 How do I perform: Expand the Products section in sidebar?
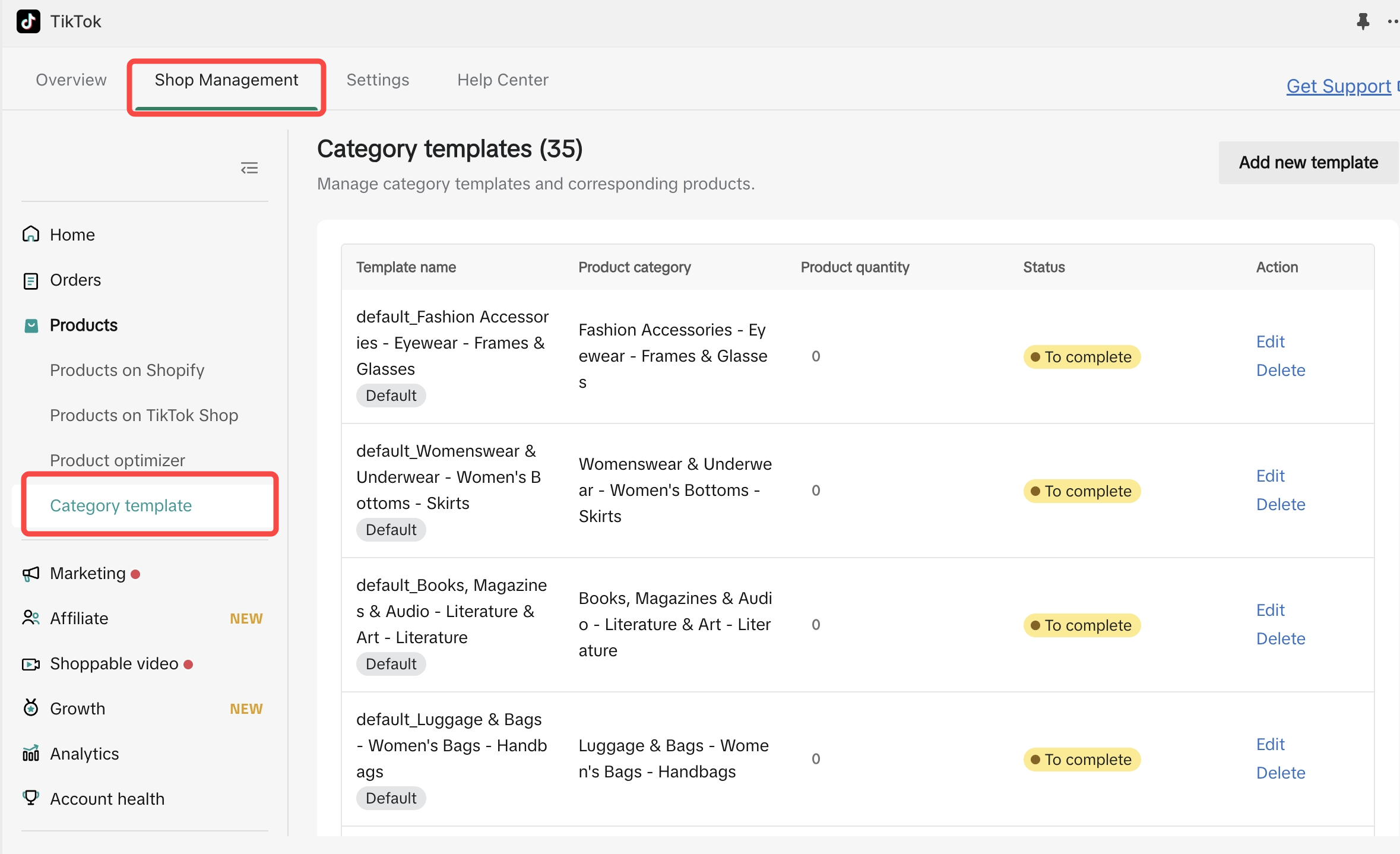pos(84,325)
